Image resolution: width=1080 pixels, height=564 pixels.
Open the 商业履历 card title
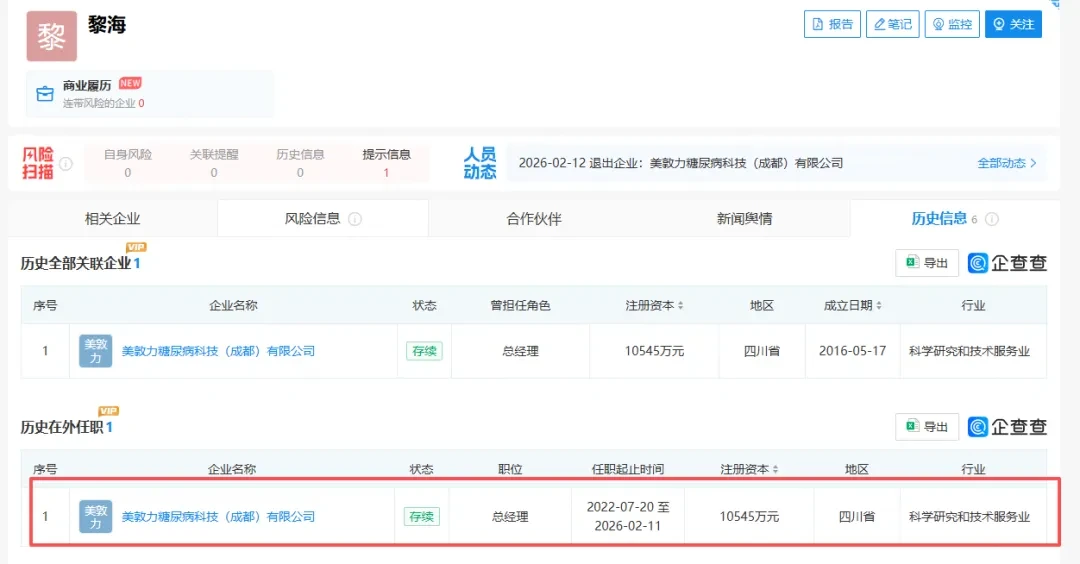[x=87, y=85]
